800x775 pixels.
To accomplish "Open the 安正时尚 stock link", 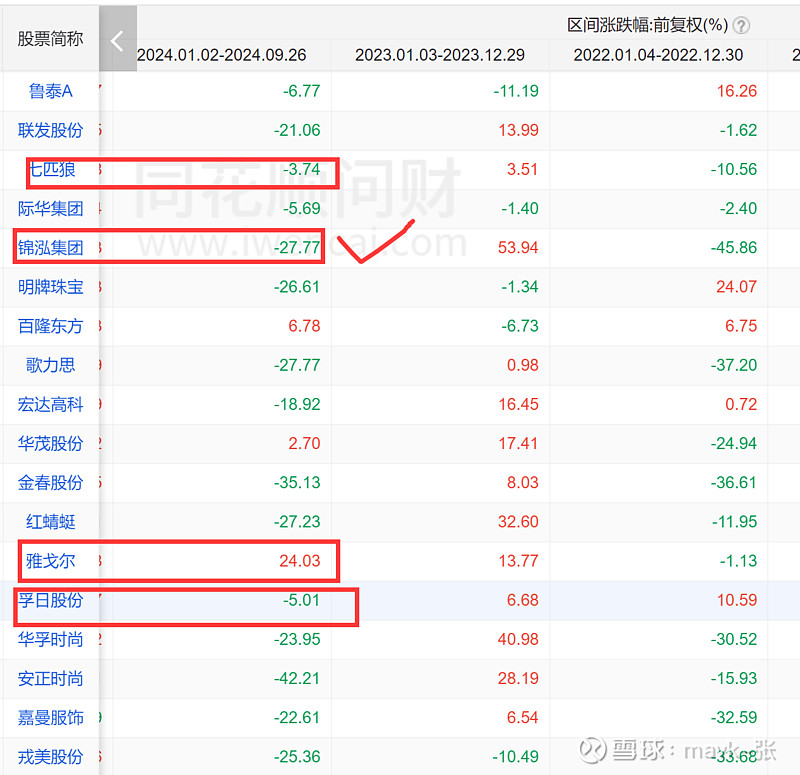I will coord(51,679).
